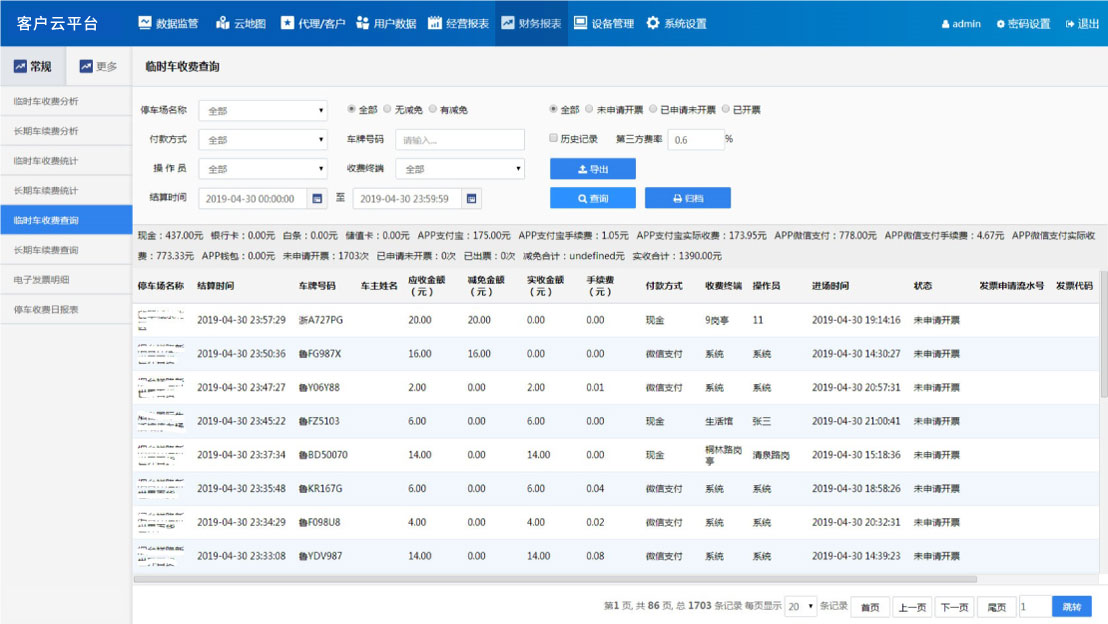This screenshot has width=1108, height=624.
Task: Click plate number 浙A727PG
Action: tap(321, 320)
